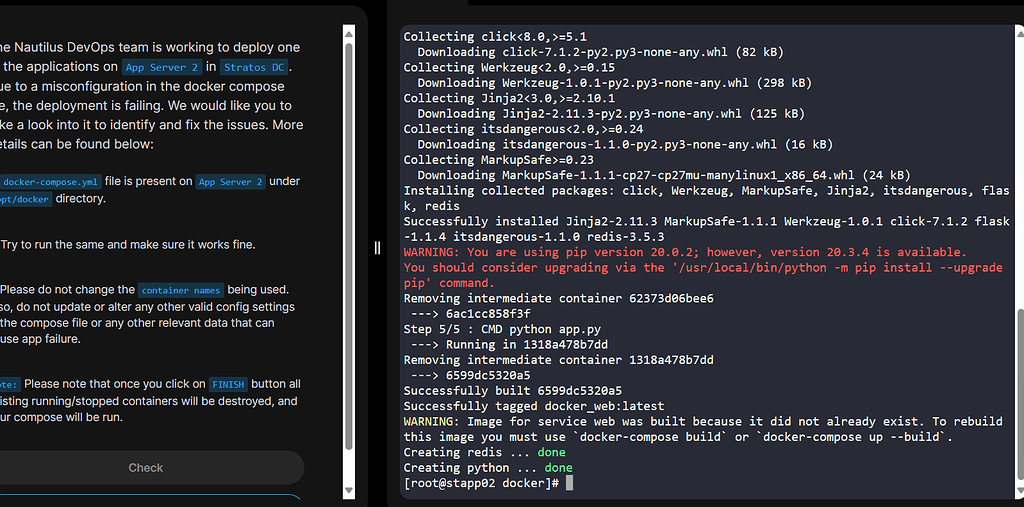
Task: Click the 'Successfully tagged docker_web:latest' line
Action: point(533,406)
